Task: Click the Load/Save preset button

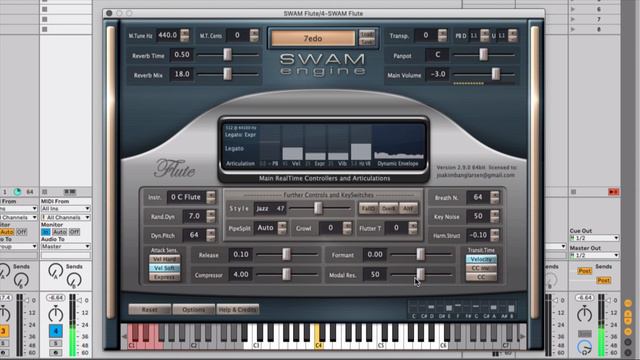Action: point(367,38)
